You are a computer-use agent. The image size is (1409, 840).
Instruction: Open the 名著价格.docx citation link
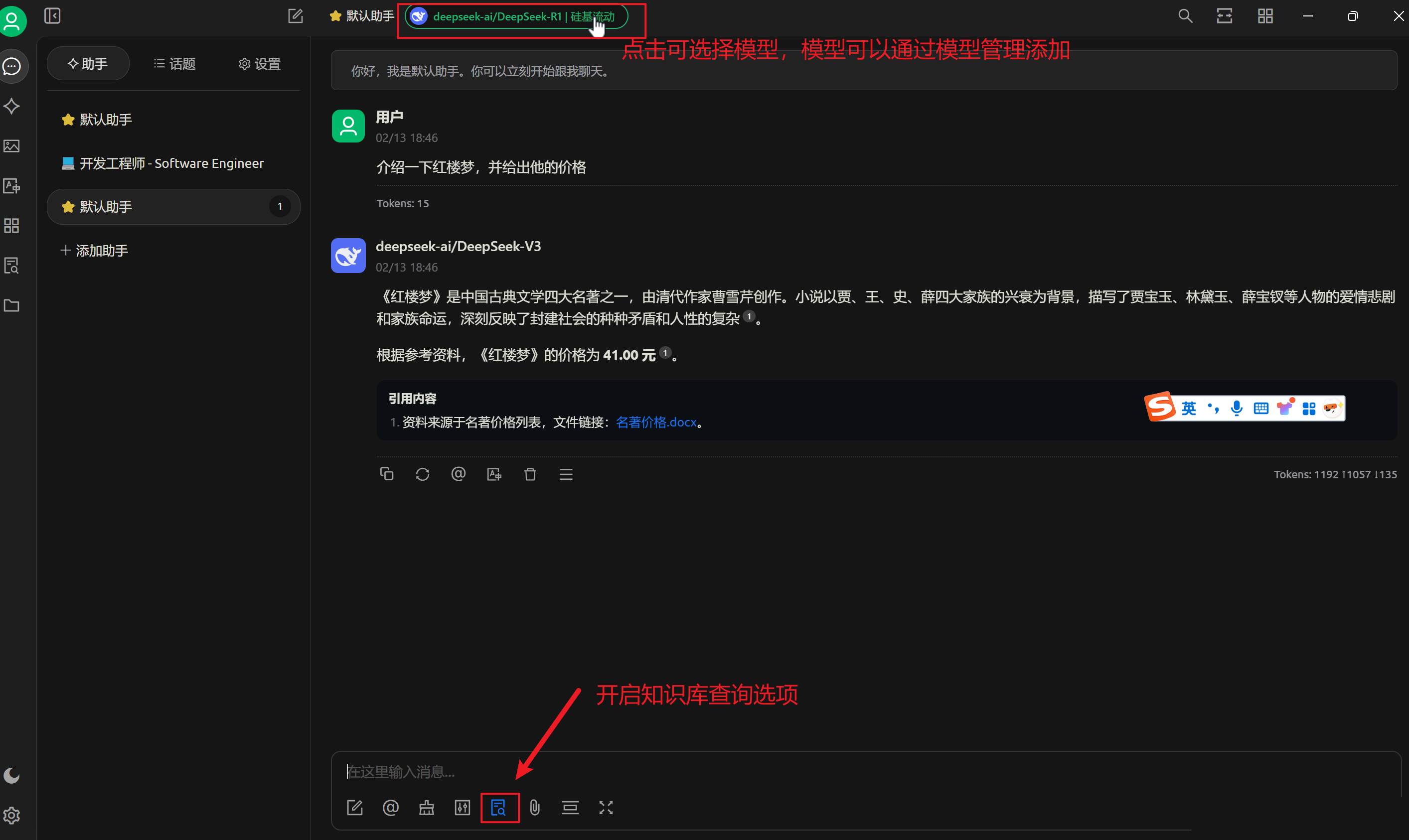coord(656,422)
